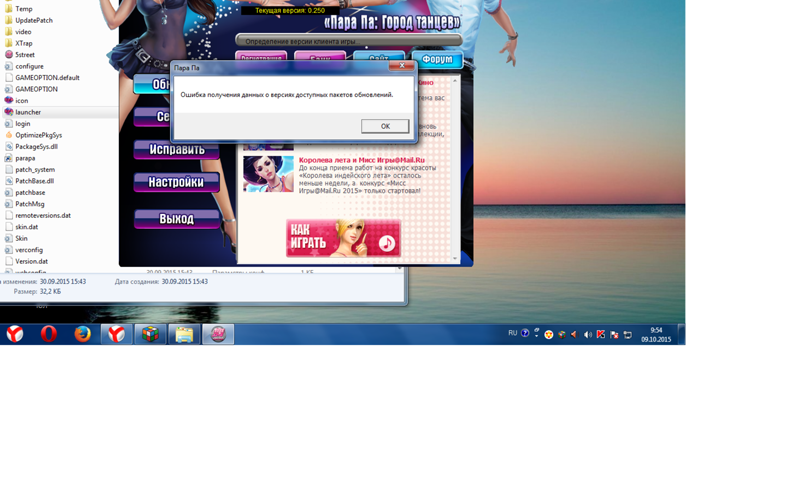Open Firefox from the taskbar
Screen dimensions: 800x501
[x=82, y=334]
